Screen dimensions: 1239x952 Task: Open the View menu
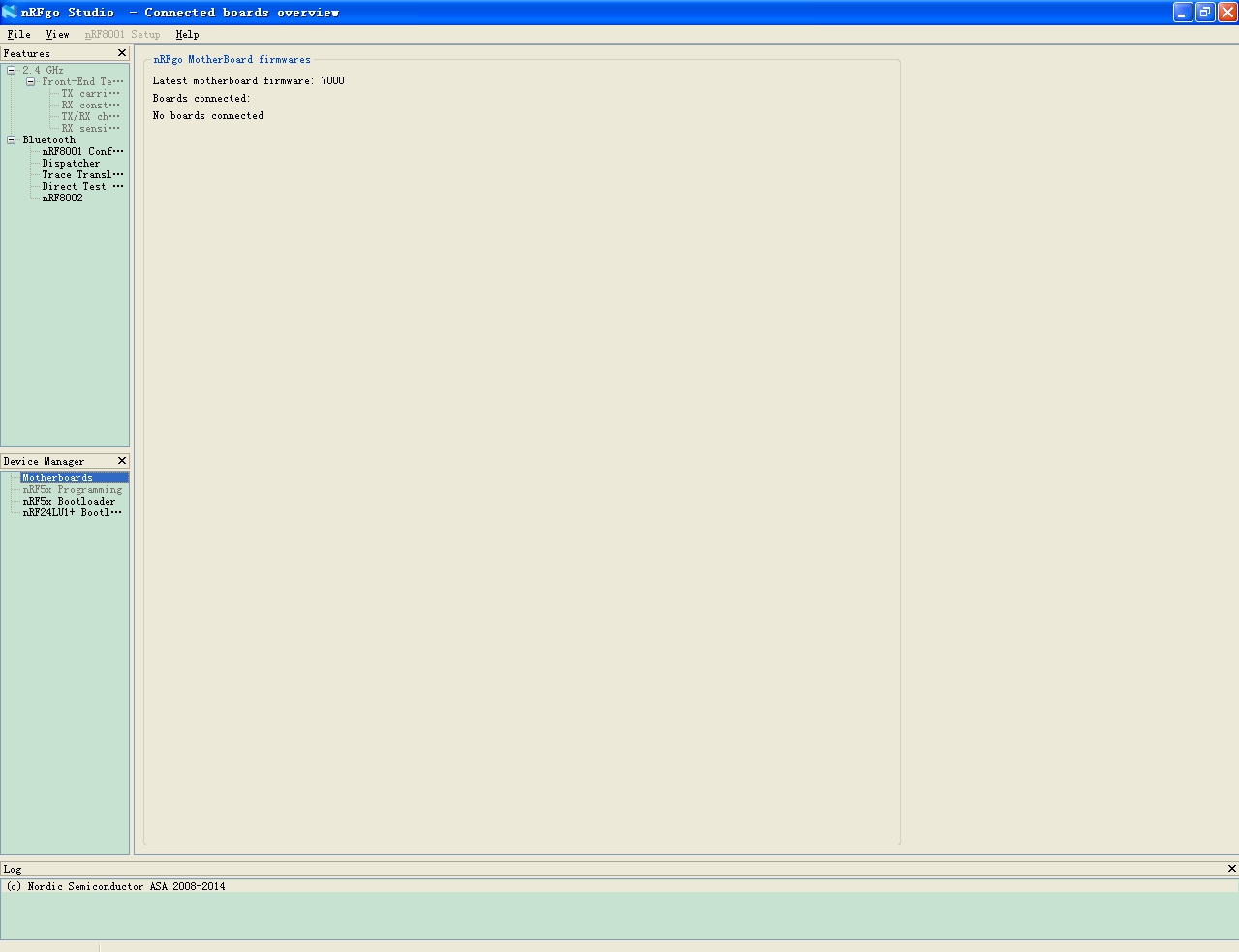click(x=57, y=34)
